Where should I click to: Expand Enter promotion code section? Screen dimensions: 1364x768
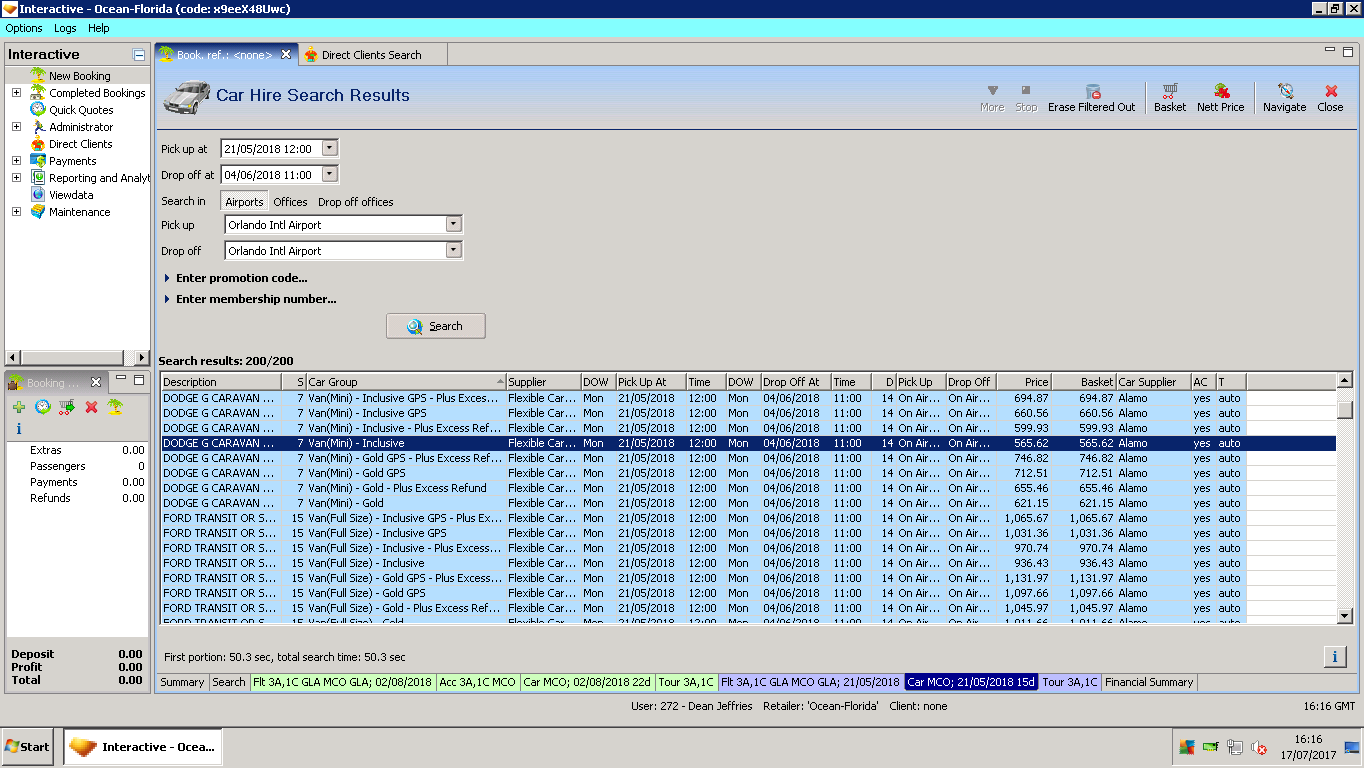tap(241, 278)
